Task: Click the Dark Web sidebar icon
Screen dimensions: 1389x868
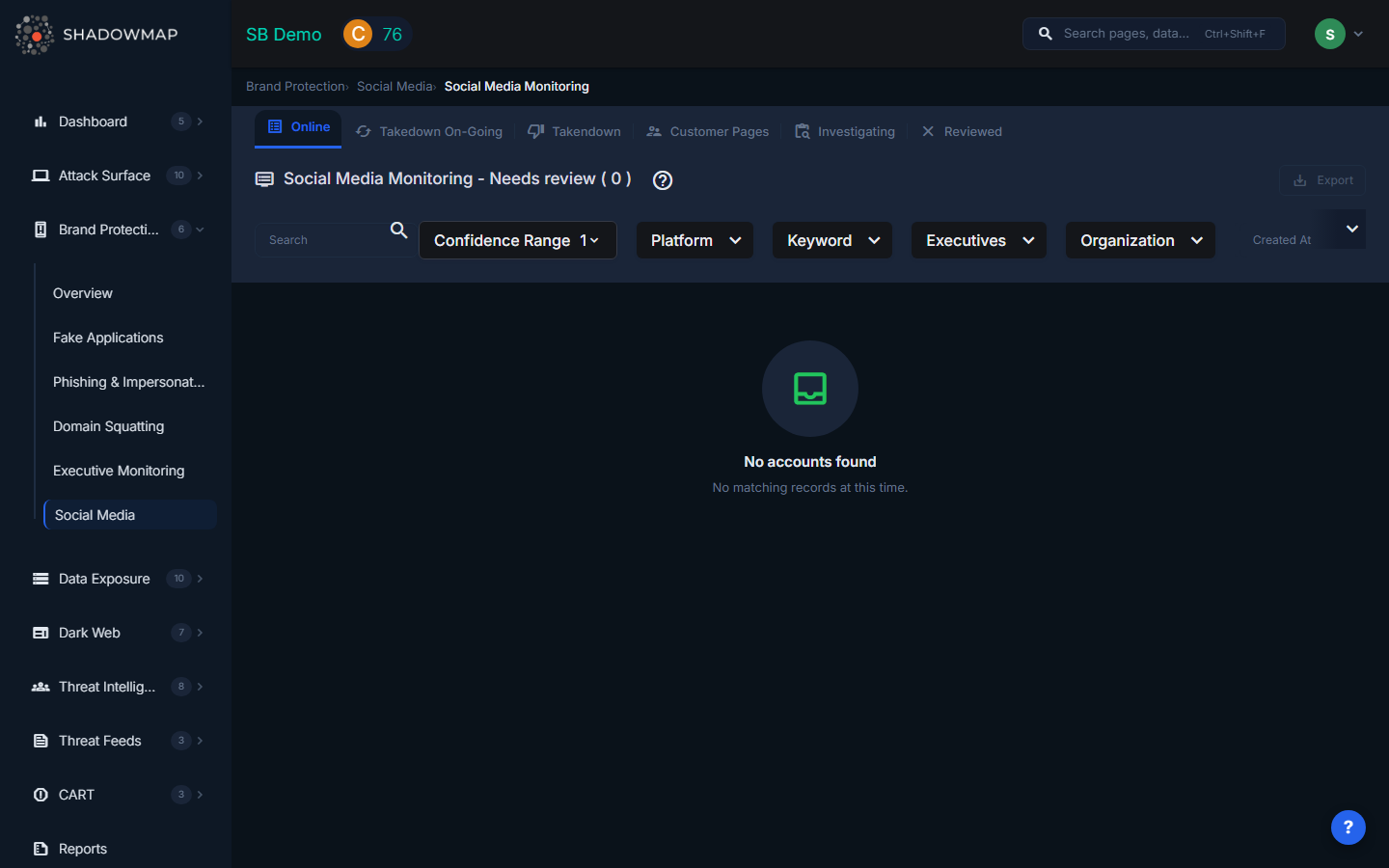Action: coord(41,633)
